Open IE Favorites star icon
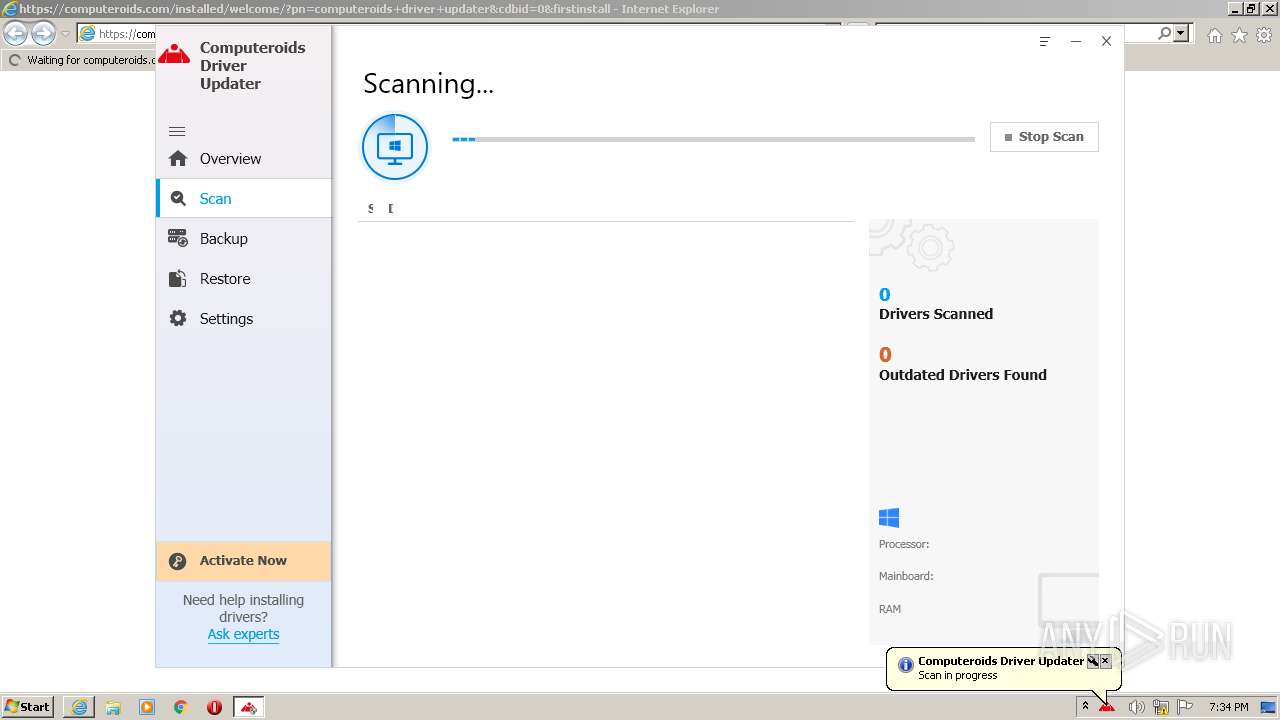The height and width of the screenshot is (720, 1280). [x=1239, y=35]
